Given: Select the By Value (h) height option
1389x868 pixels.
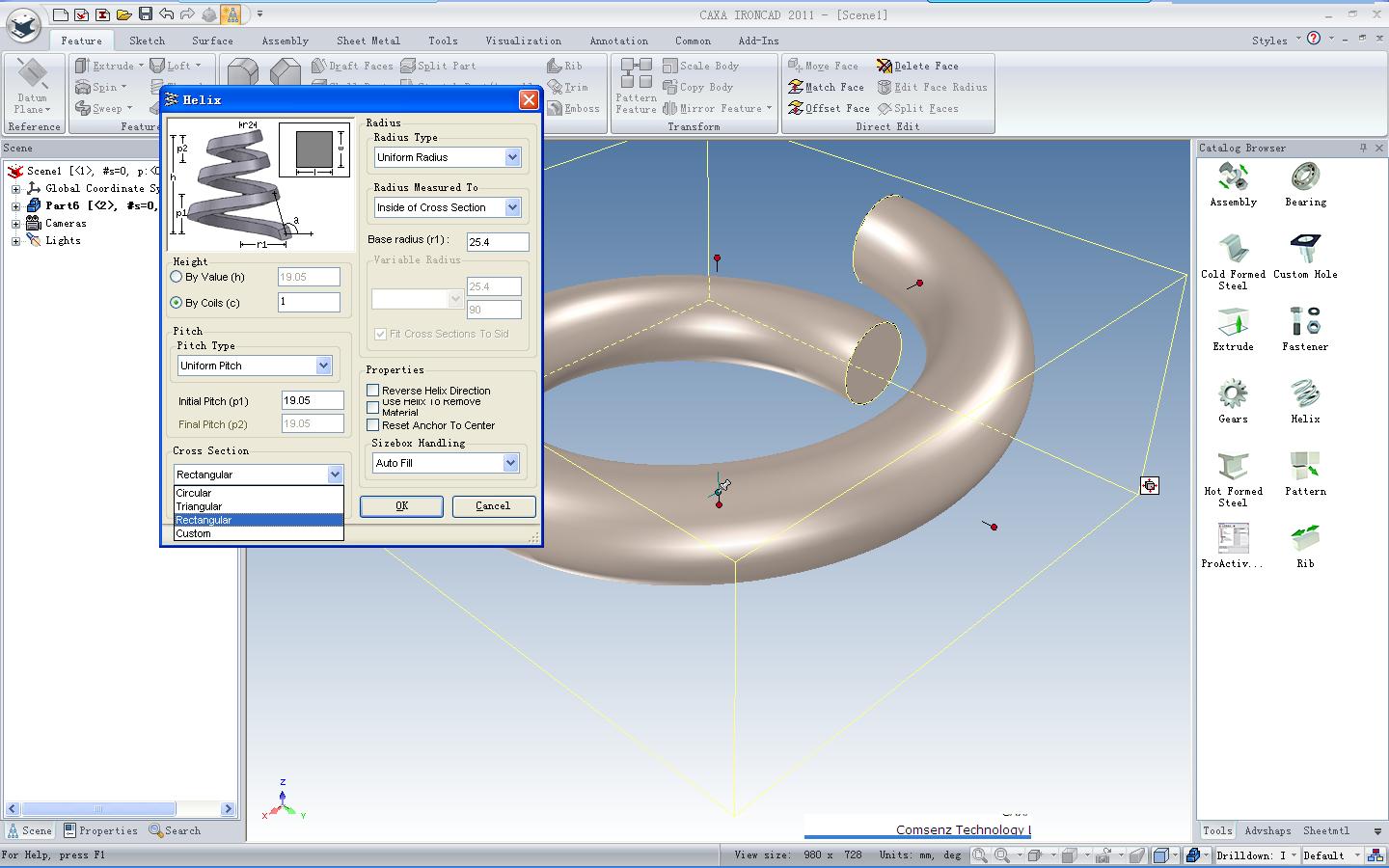Looking at the screenshot, I should point(177,277).
